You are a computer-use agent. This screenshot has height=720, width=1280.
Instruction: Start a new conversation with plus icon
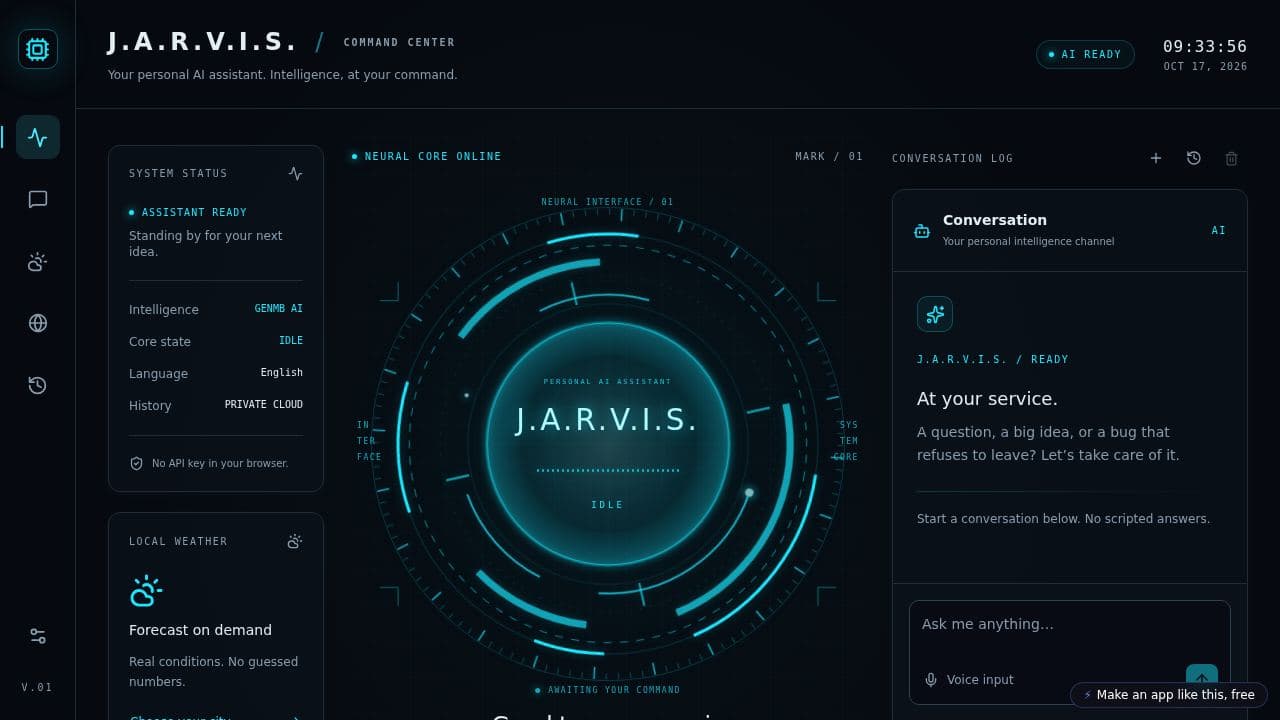[x=1156, y=158]
